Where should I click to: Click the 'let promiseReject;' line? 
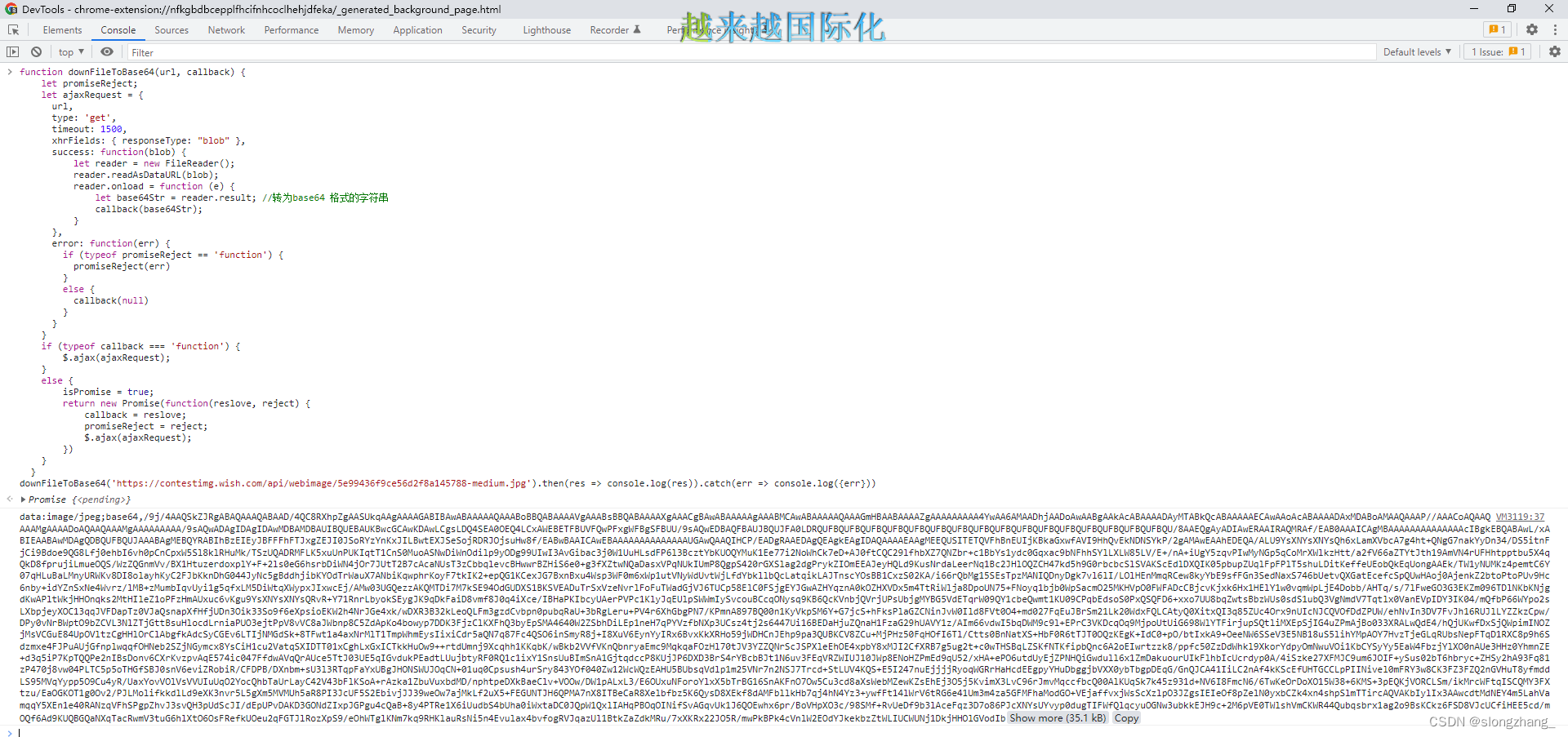click(x=89, y=83)
